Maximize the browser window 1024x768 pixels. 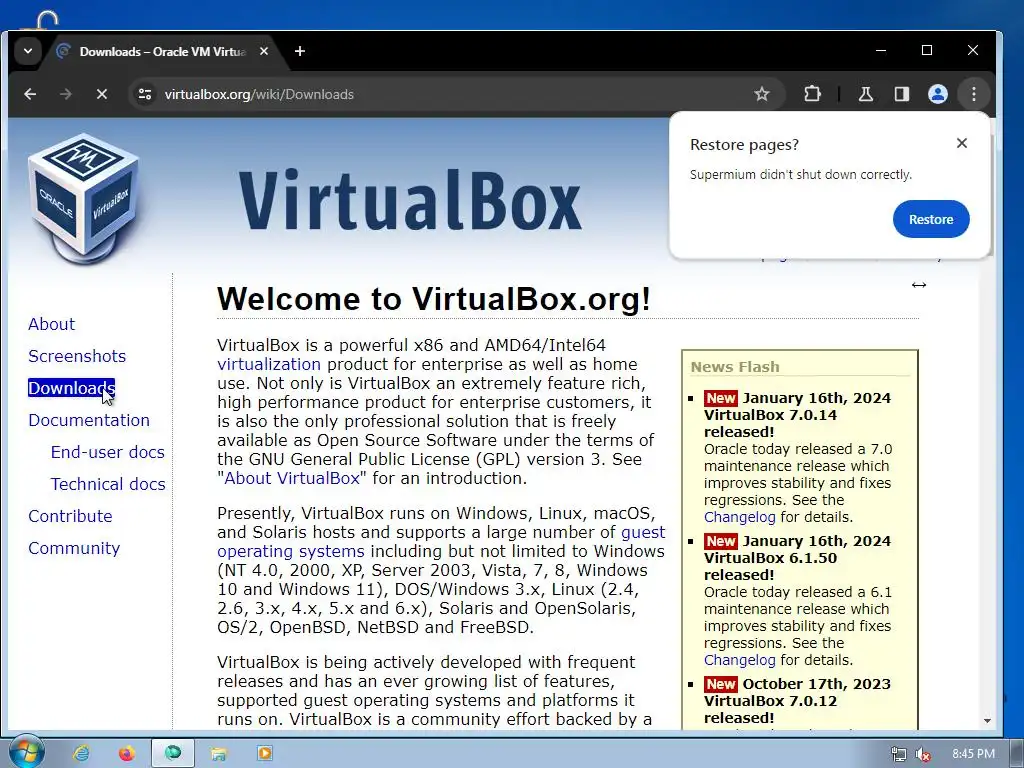point(927,50)
